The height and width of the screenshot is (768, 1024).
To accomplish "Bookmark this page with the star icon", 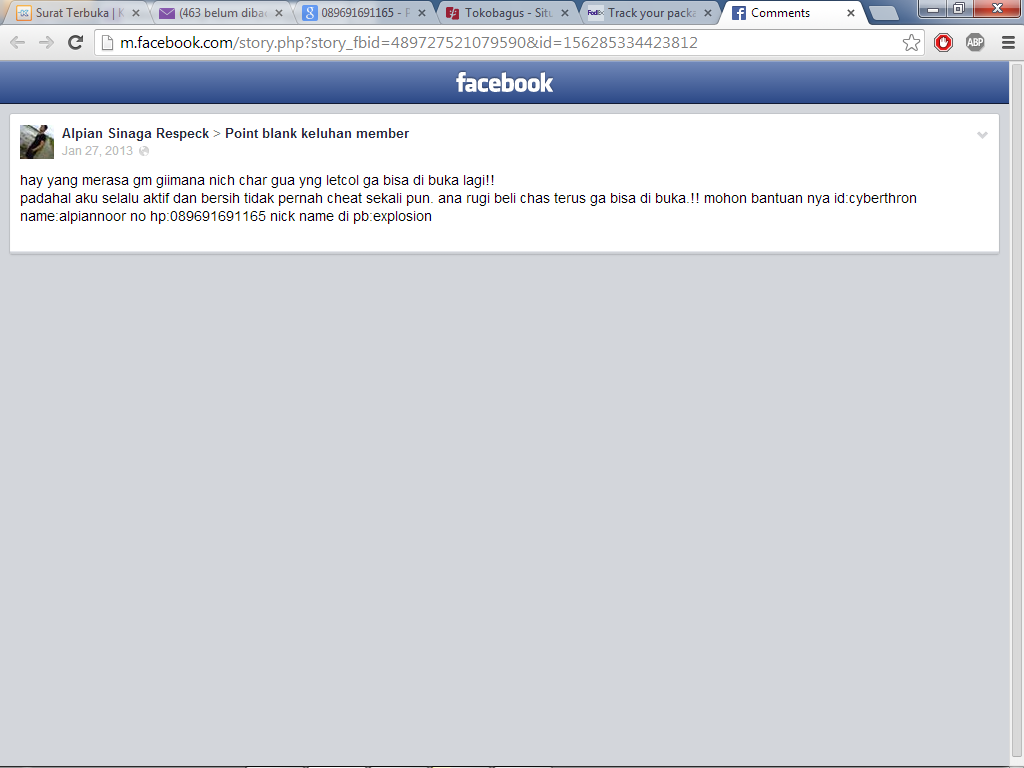I will [x=911, y=43].
